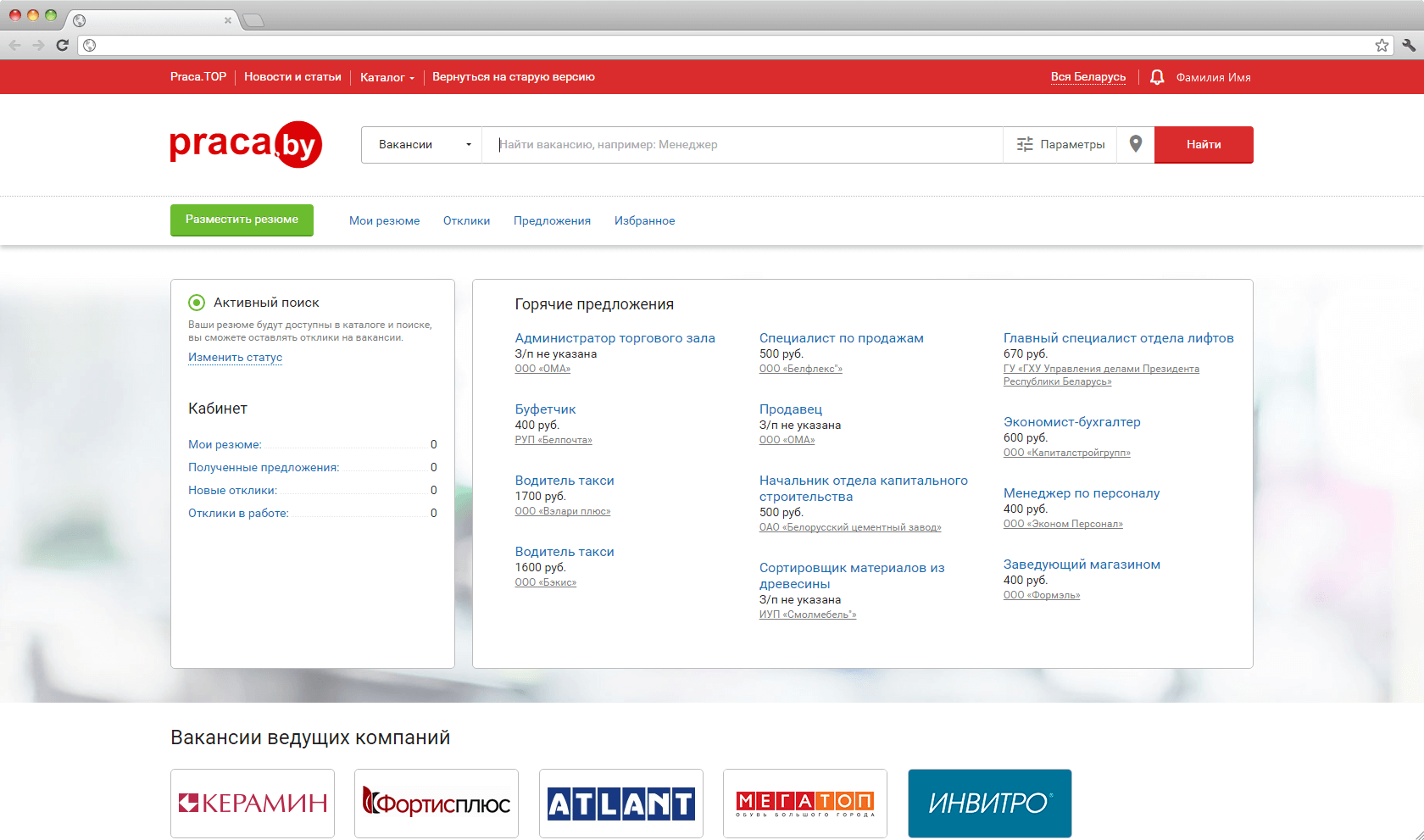This screenshot has width=1424, height=840.
Task: Open browser settings wrench icon
Action: point(1408,45)
